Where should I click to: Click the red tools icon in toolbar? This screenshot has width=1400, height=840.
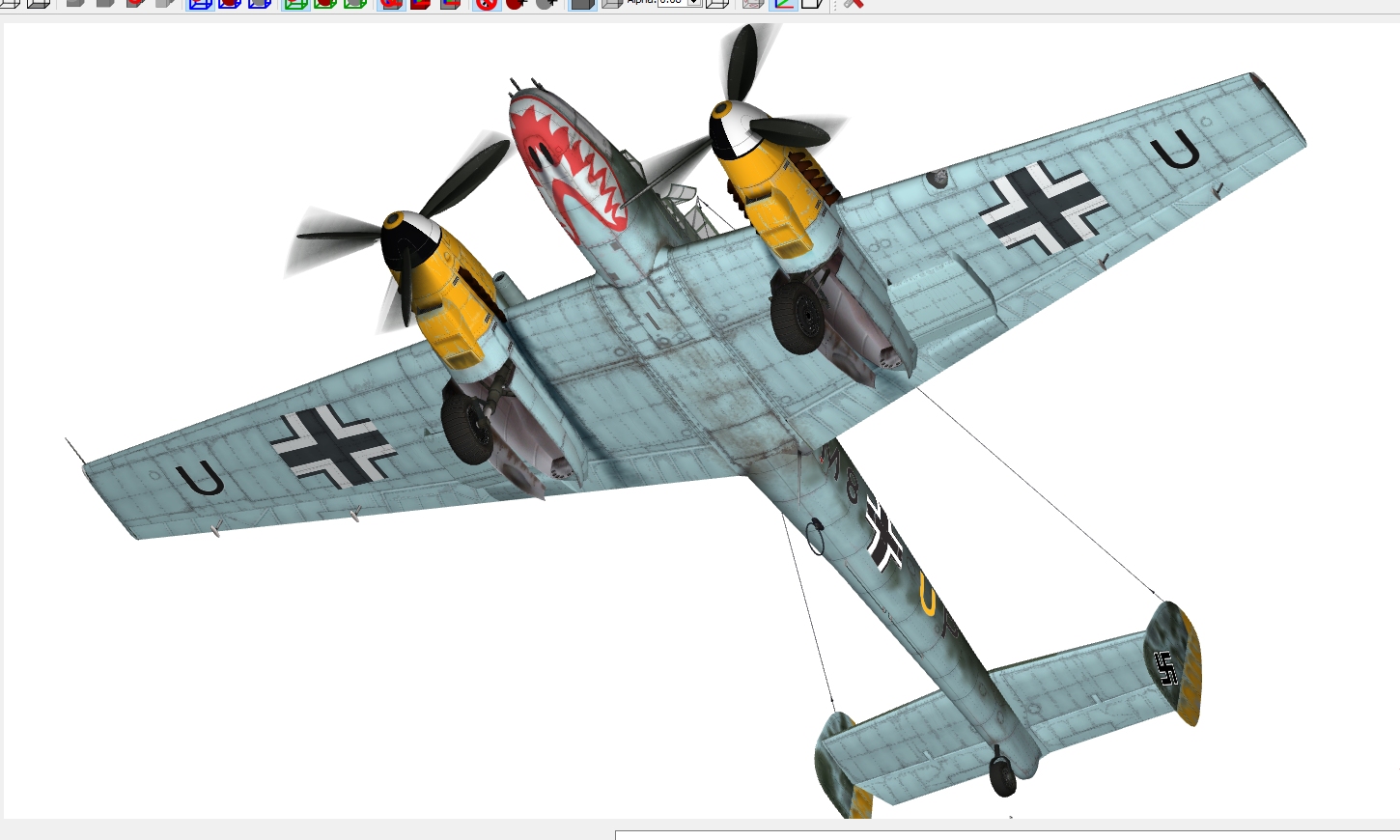pyautogui.click(x=853, y=3)
